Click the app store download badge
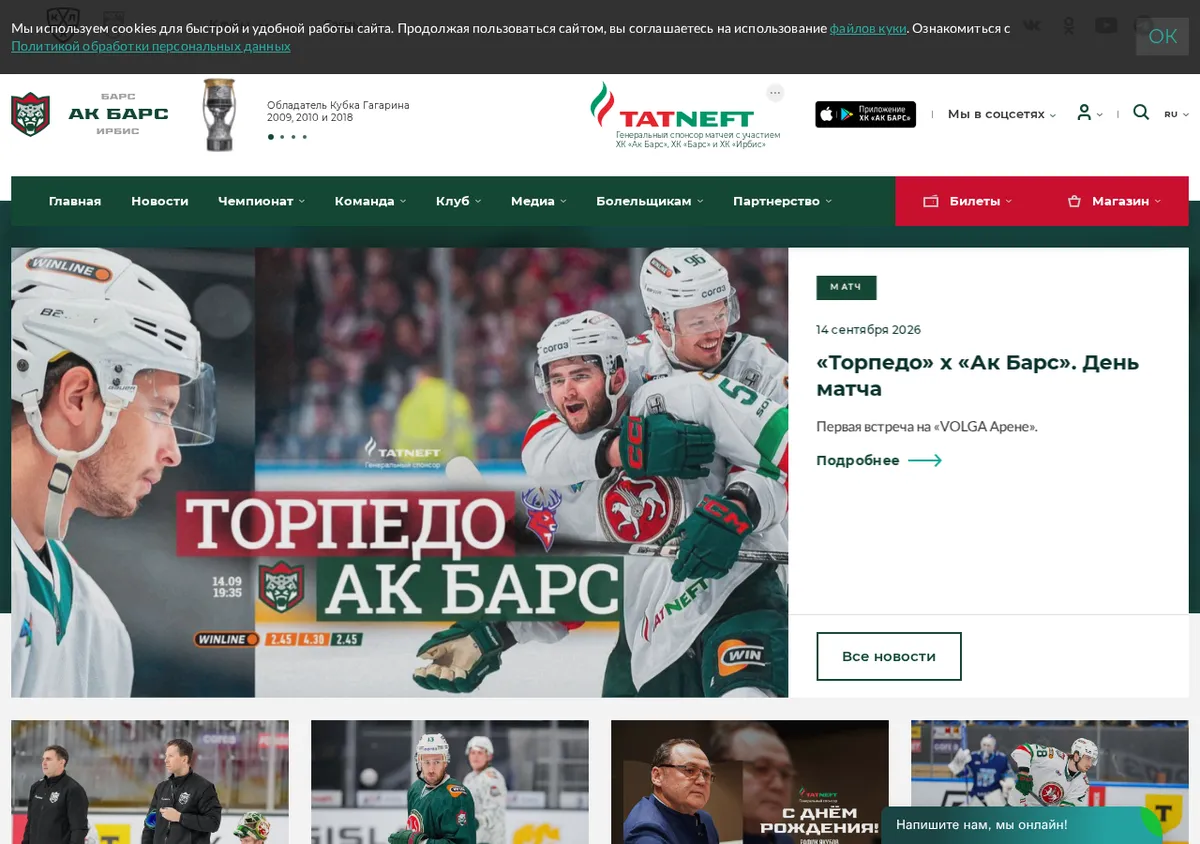1200x844 pixels. tap(865, 114)
